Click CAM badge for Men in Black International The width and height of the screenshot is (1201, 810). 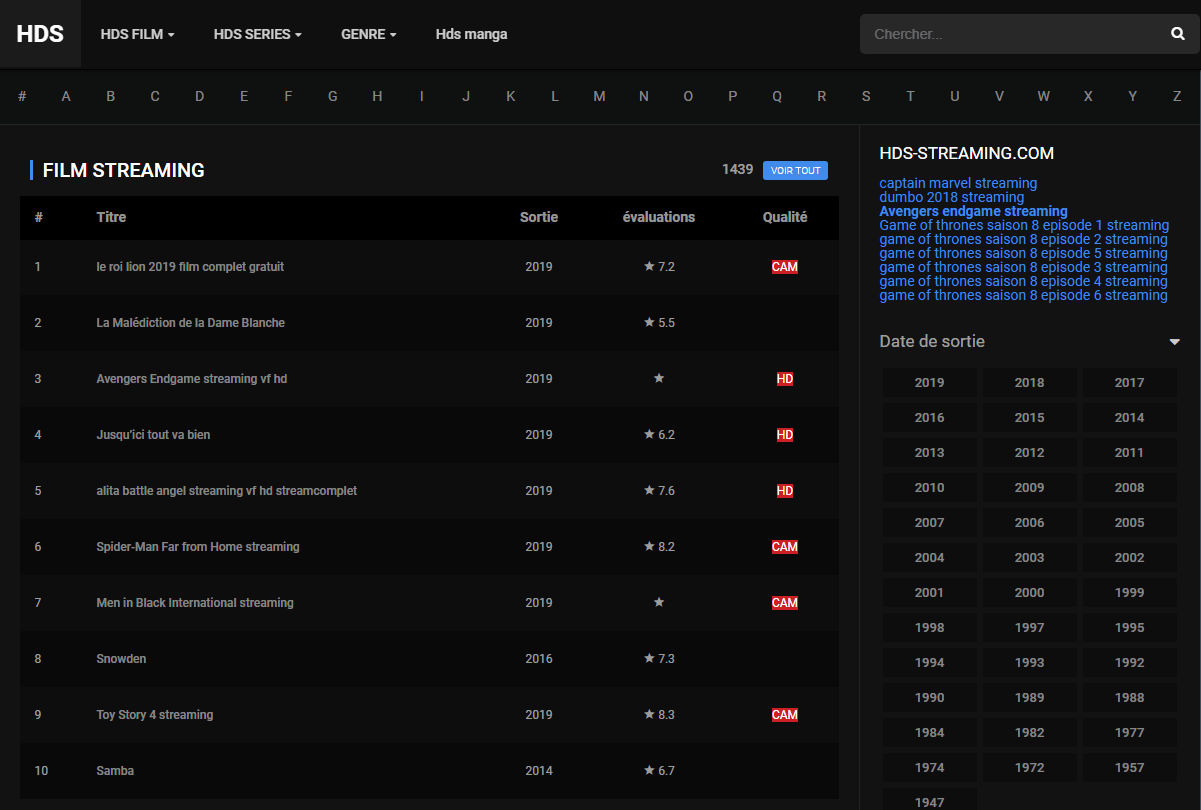click(785, 603)
